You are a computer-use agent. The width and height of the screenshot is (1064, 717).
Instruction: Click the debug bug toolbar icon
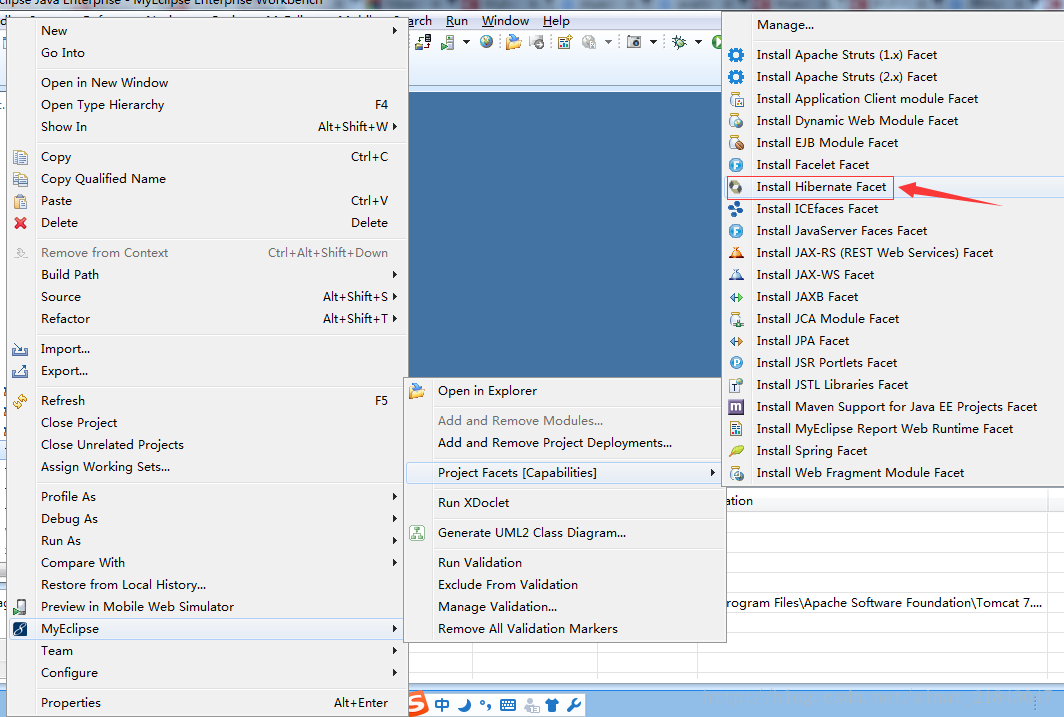[x=679, y=42]
